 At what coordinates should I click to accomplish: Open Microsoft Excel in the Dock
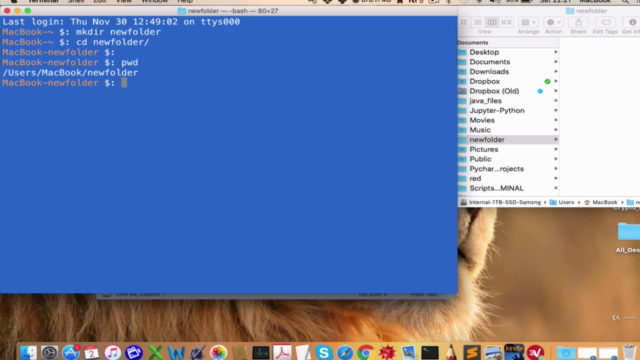click(x=155, y=352)
